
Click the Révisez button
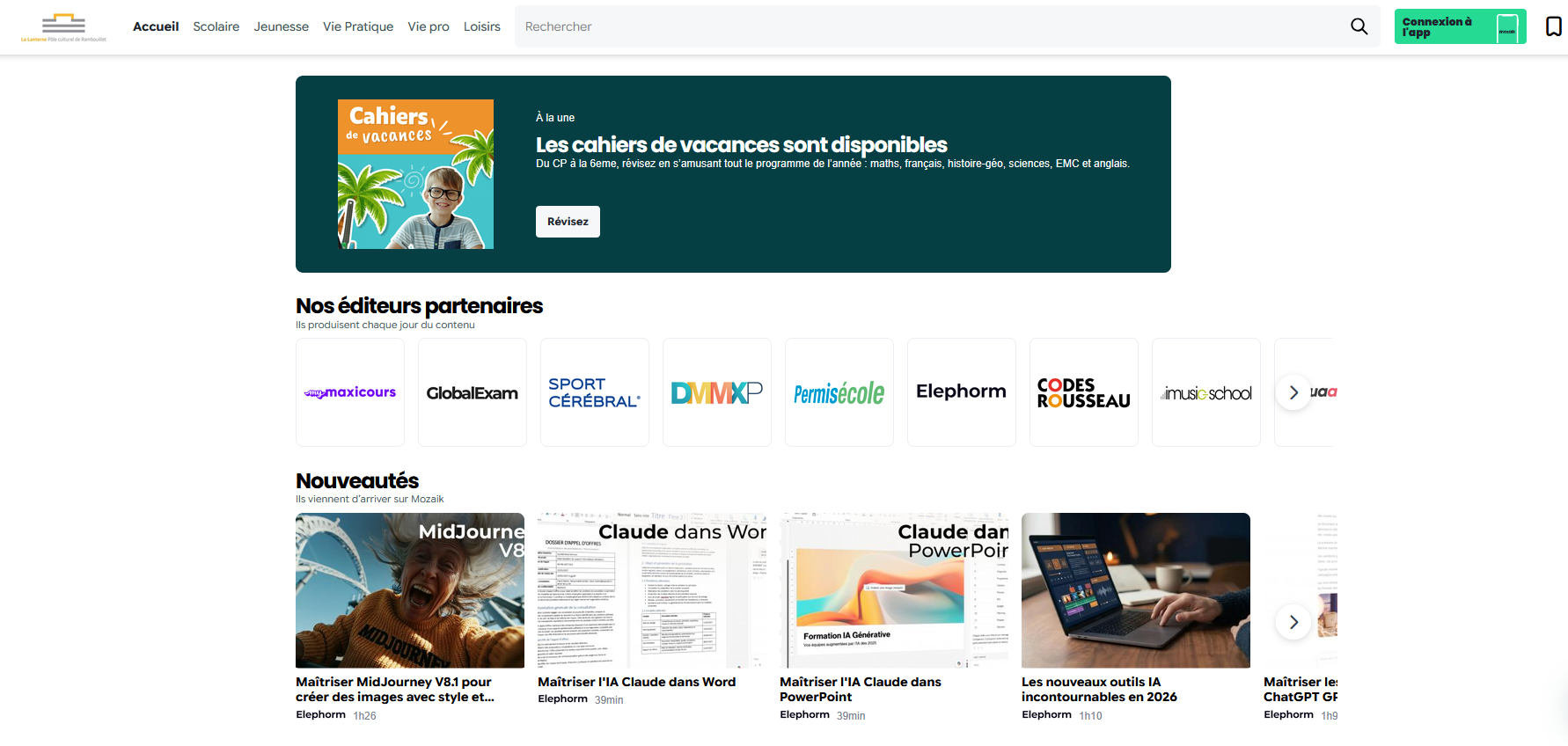568,222
